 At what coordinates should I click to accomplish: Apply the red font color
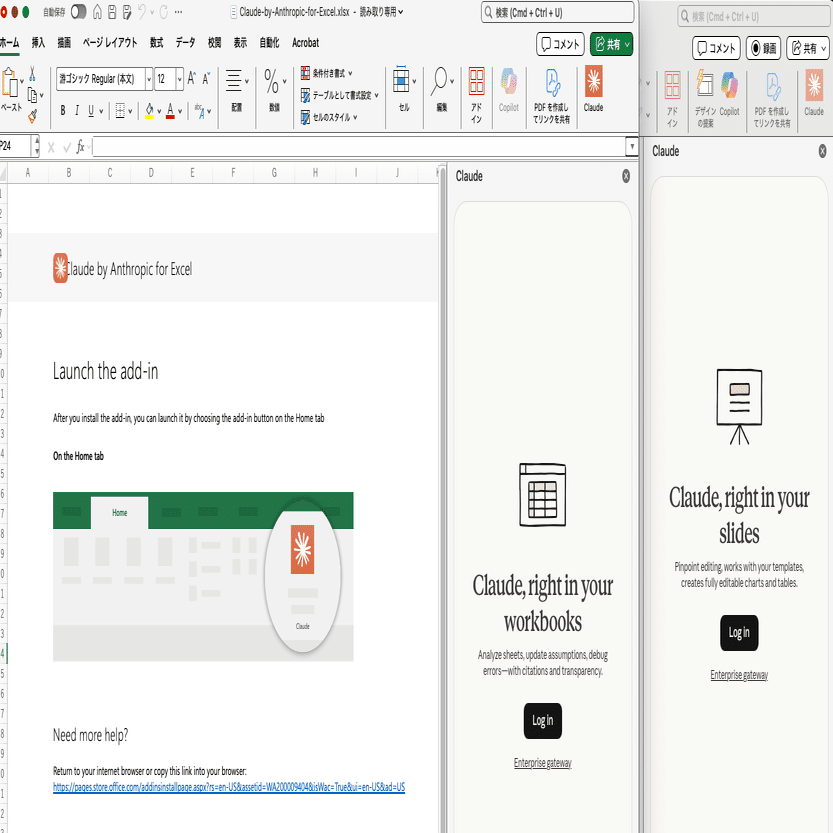click(170, 110)
